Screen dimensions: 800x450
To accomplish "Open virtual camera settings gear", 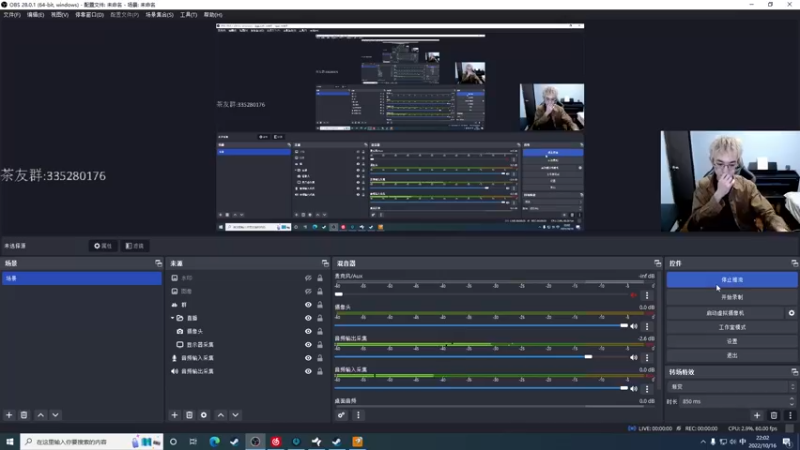I will tap(791, 313).
